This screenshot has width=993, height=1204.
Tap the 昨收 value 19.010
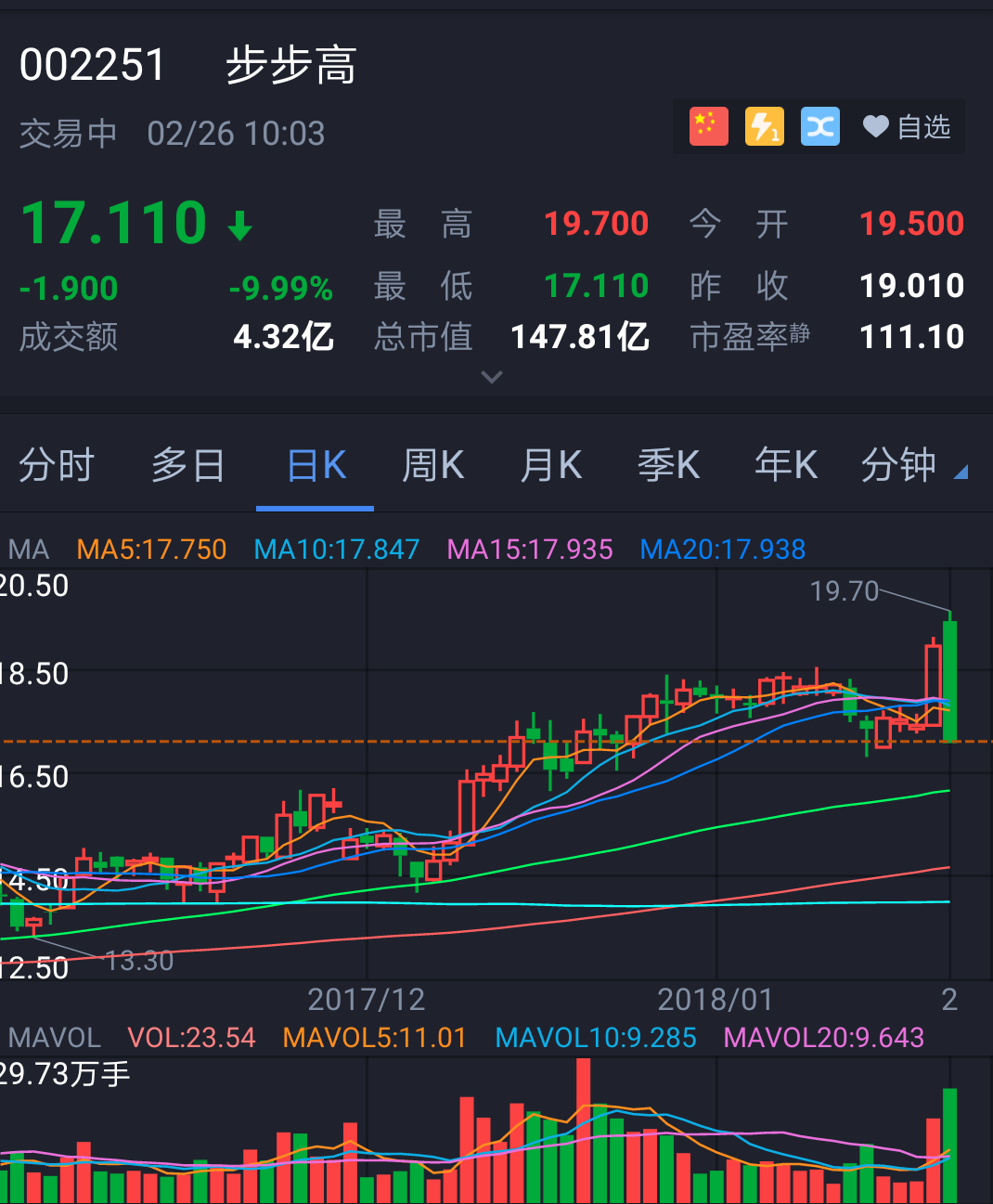coord(911,286)
